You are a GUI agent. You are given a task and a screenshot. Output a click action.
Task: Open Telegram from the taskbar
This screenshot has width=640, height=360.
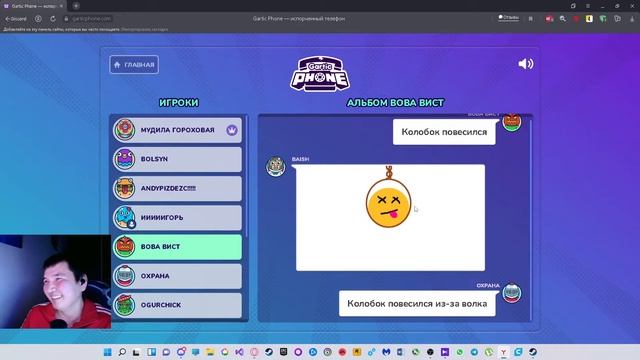(x=474, y=352)
